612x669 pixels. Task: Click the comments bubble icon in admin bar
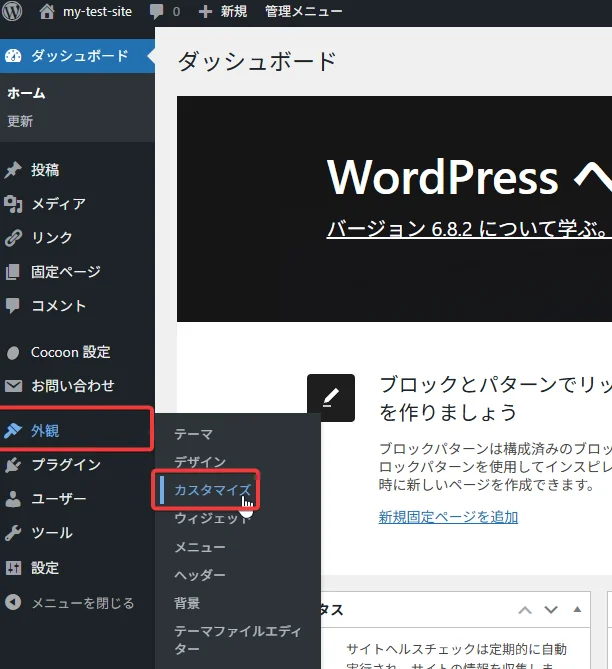[x=156, y=12]
